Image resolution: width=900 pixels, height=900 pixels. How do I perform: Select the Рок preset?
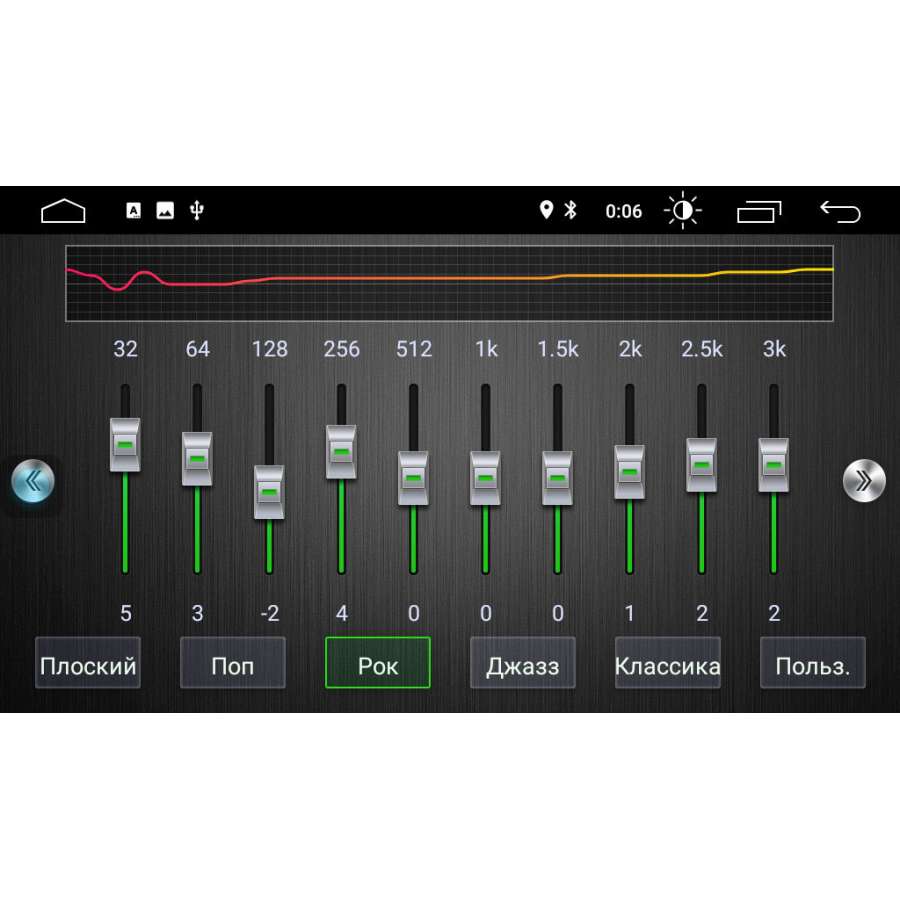point(378,662)
